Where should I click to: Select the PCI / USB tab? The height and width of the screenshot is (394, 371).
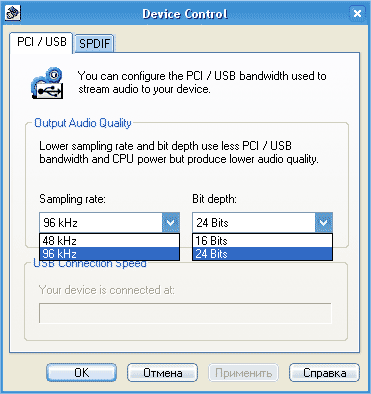pos(41,42)
